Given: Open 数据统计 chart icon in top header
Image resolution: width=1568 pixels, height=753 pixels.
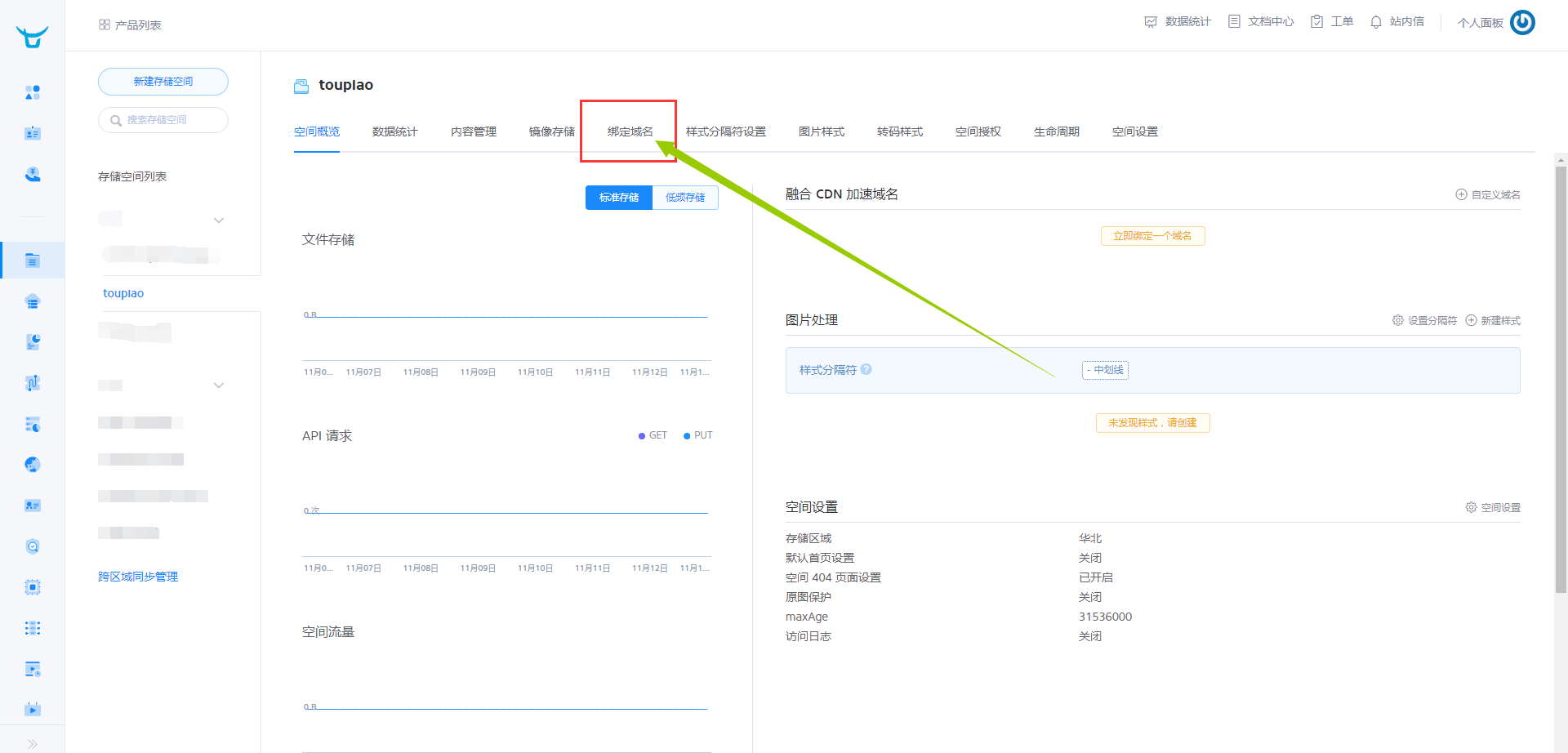Looking at the screenshot, I should tap(1178, 22).
